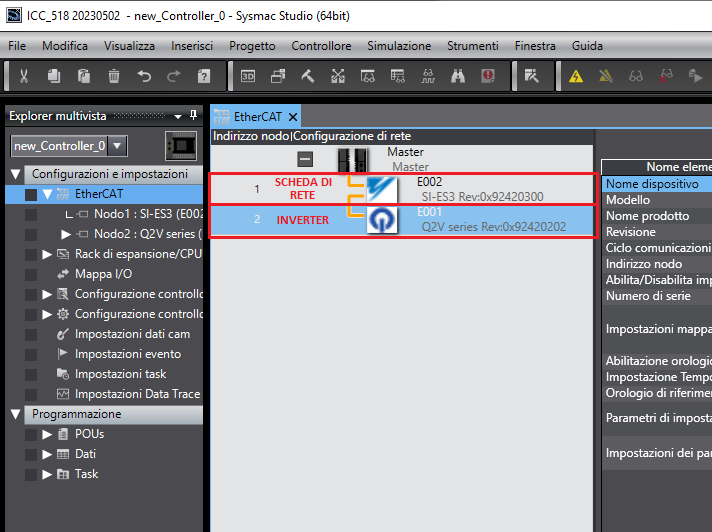The image size is (712, 532).
Task: Click the Build hammer icon
Action: (308, 75)
